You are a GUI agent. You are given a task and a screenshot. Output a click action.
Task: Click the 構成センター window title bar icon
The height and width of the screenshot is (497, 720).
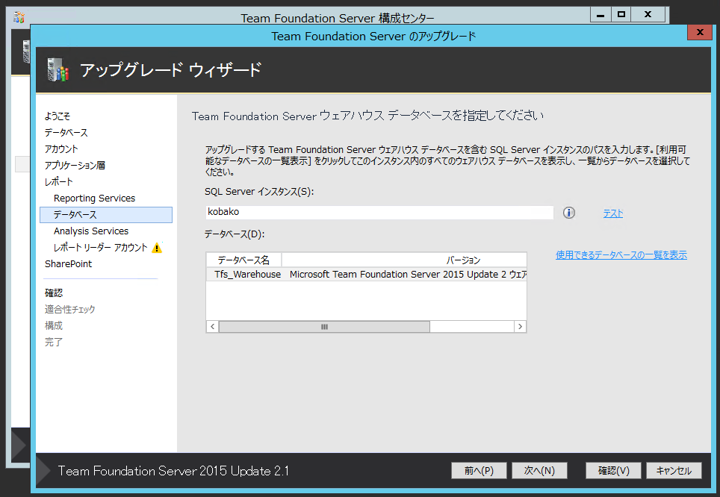pos(19,17)
